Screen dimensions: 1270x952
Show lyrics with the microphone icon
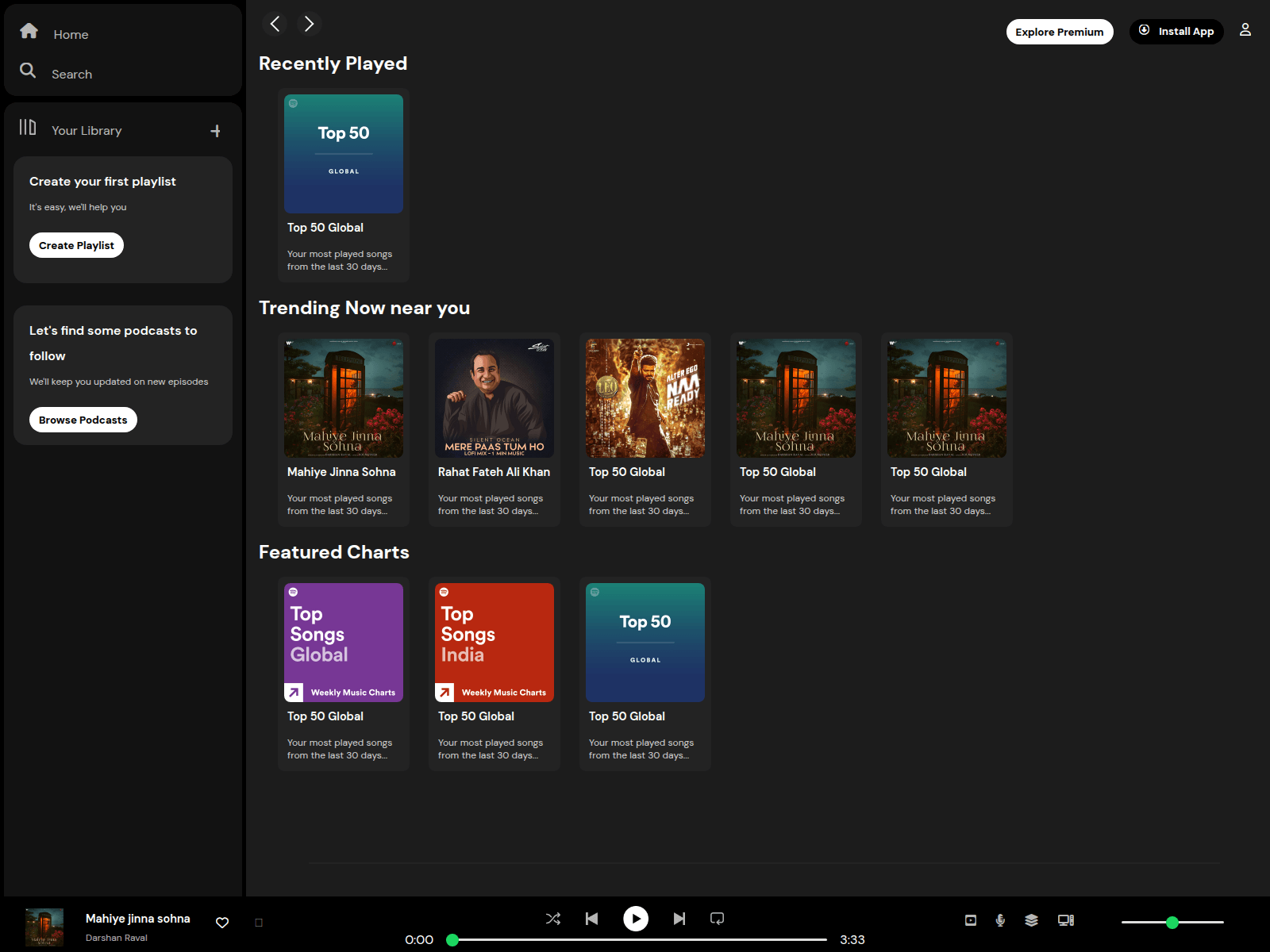tap(1001, 920)
